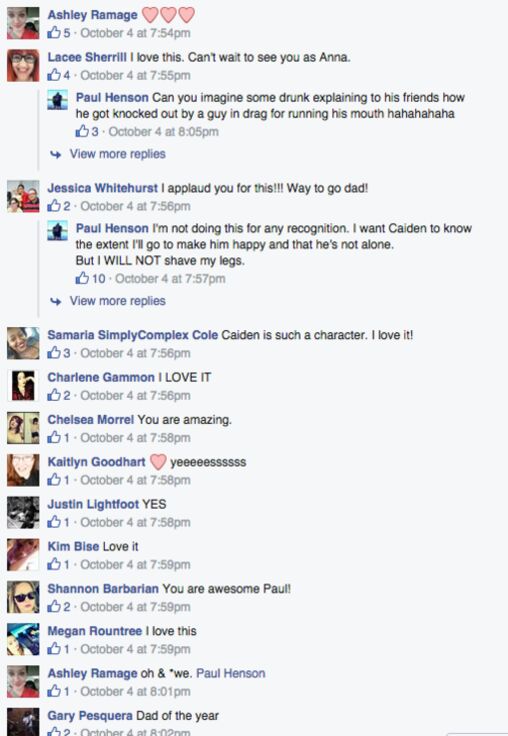Click like thumb beneath Charlene Gammon's comment
The width and height of the screenshot is (508, 736).
[x=54, y=395]
